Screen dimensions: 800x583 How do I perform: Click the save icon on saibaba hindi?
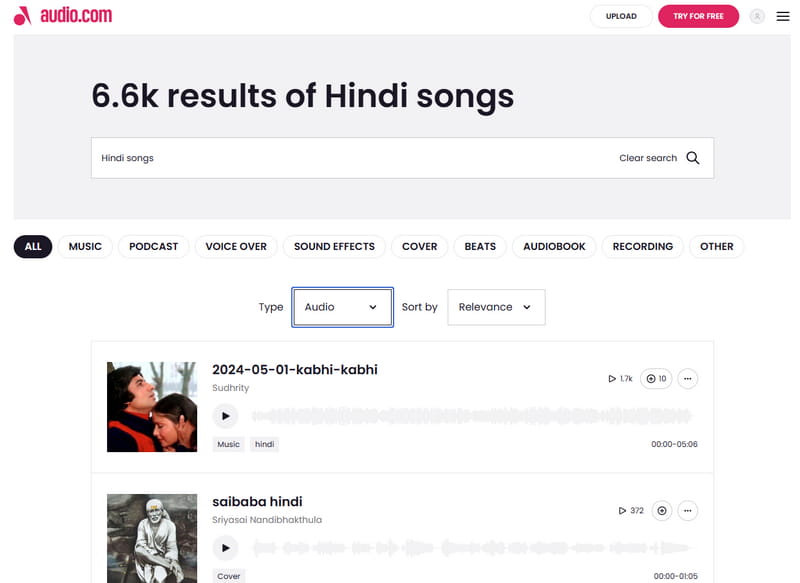tap(661, 510)
